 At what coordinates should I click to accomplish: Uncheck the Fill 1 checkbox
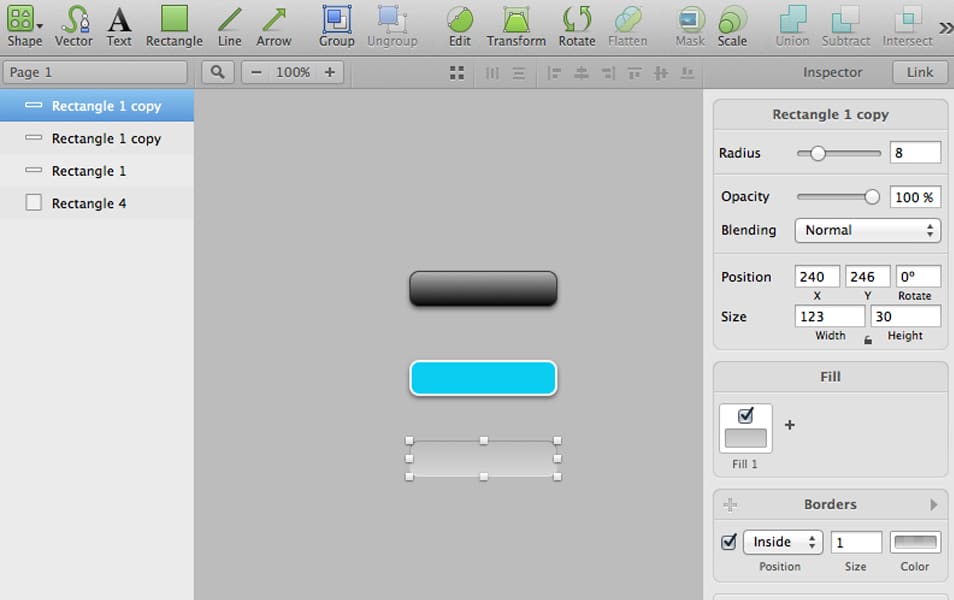pos(745,416)
